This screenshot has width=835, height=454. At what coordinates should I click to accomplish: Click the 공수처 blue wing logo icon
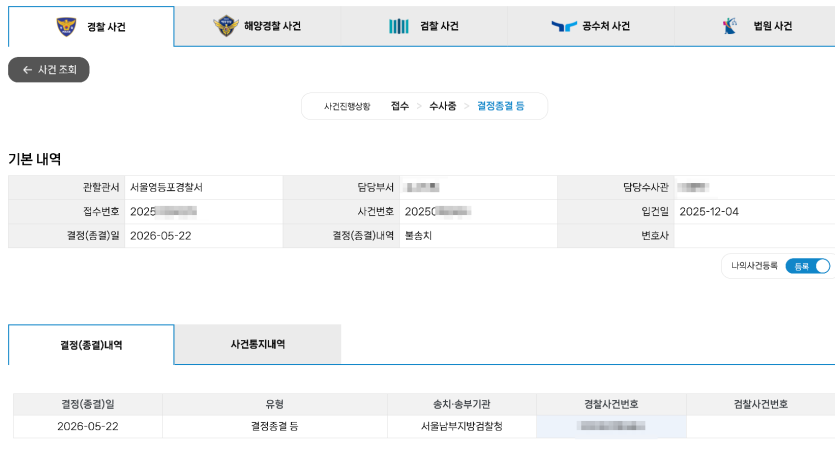(x=564, y=26)
